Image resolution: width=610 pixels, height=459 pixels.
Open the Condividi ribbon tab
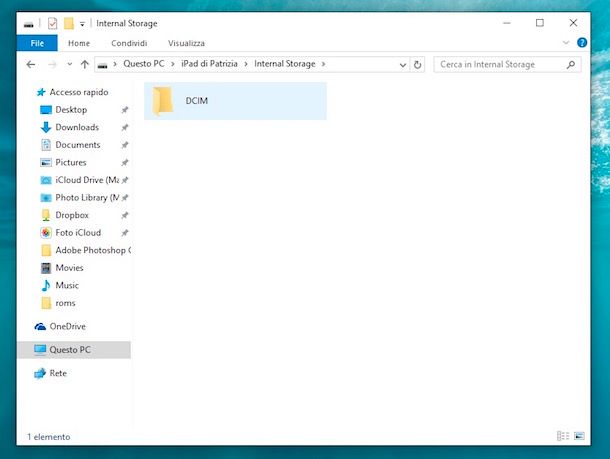[x=129, y=43]
